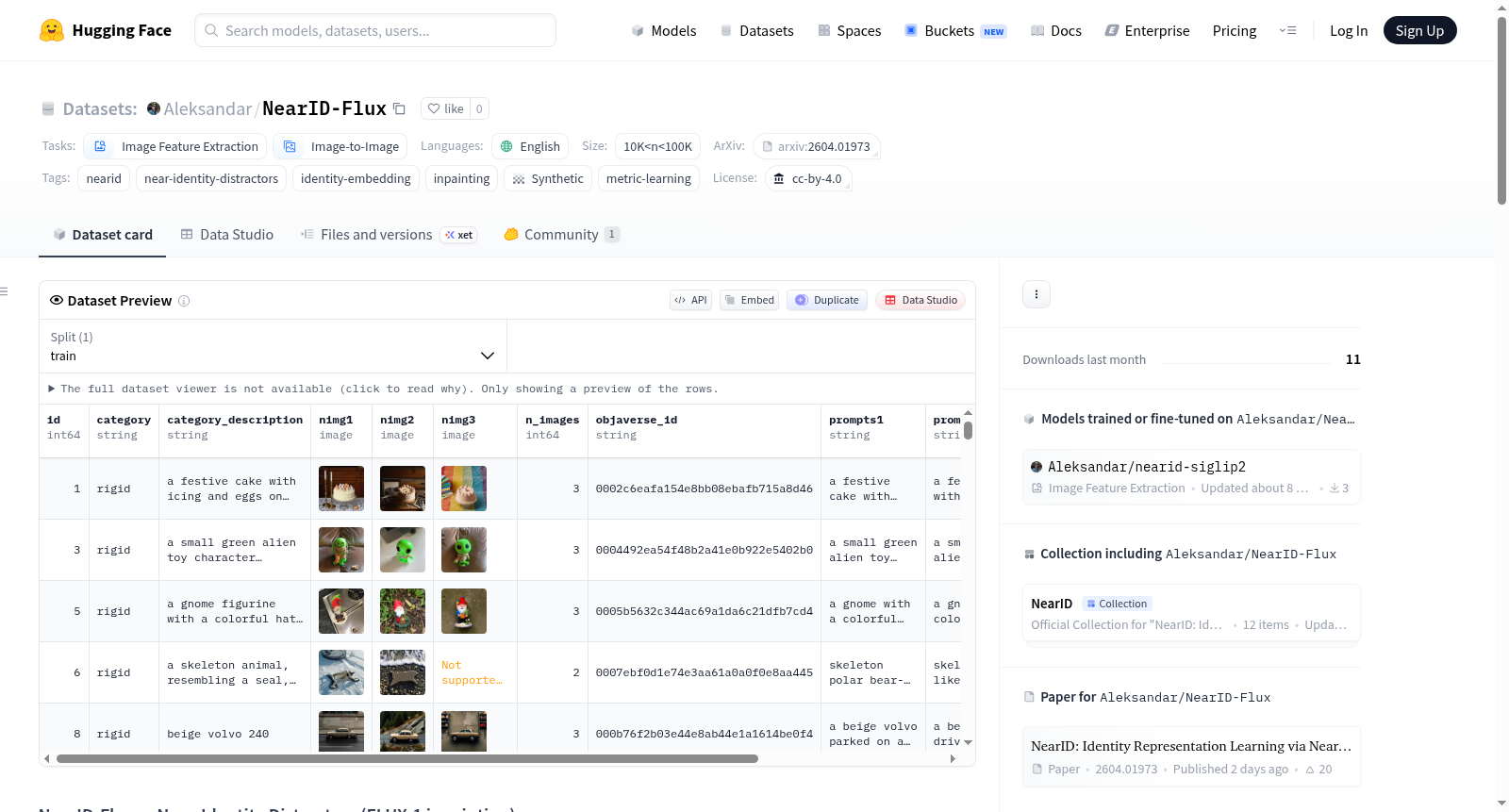Viewport: 1509px width, 812px height.
Task: Open the nimg1 thumbnail in the green alien row
Action: coord(341,550)
